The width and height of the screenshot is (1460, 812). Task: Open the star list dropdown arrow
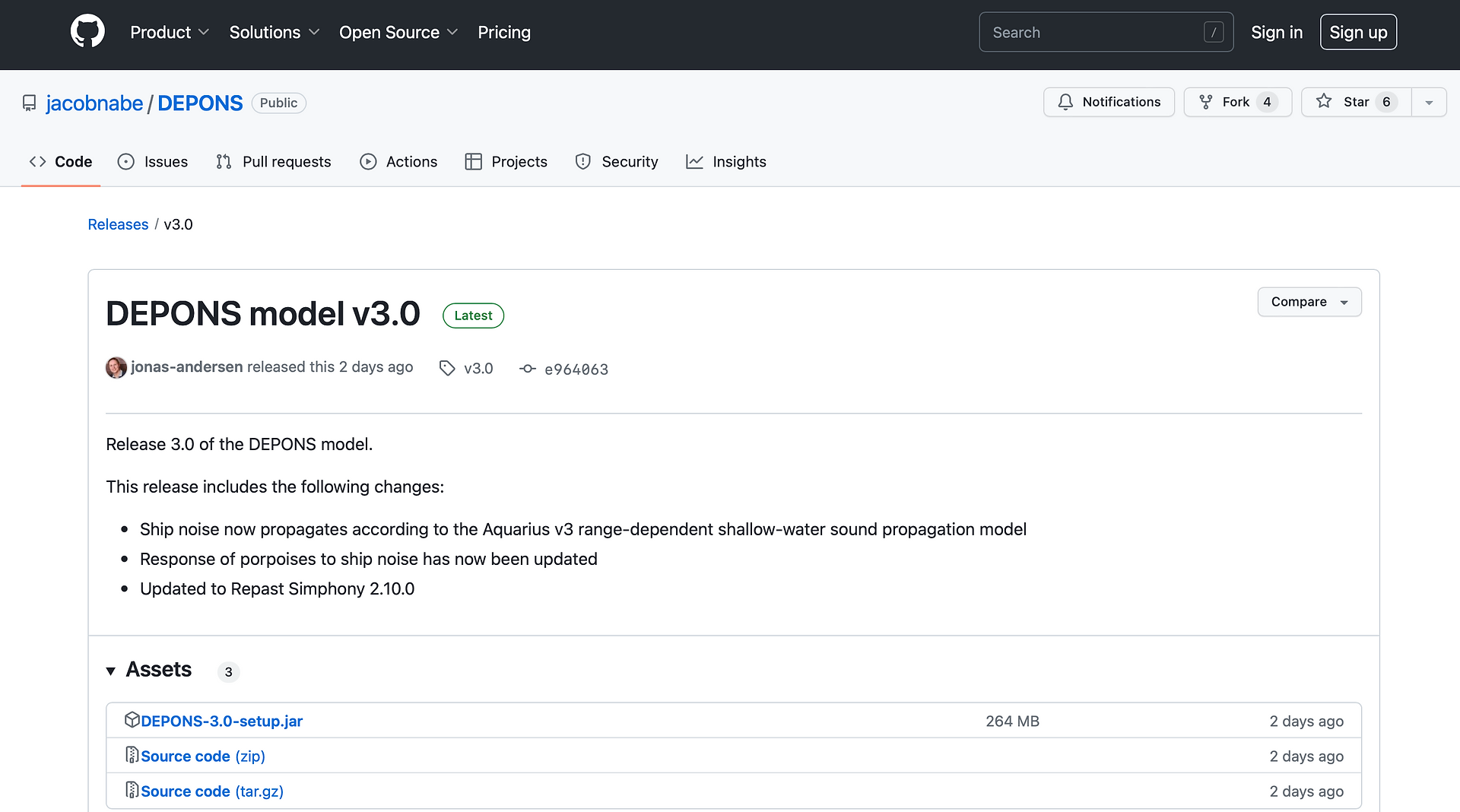coord(1429,102)
